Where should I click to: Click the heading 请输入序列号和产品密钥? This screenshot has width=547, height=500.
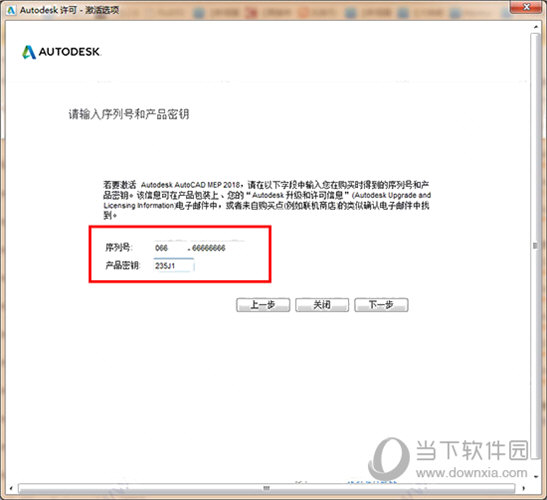point(129,114)
